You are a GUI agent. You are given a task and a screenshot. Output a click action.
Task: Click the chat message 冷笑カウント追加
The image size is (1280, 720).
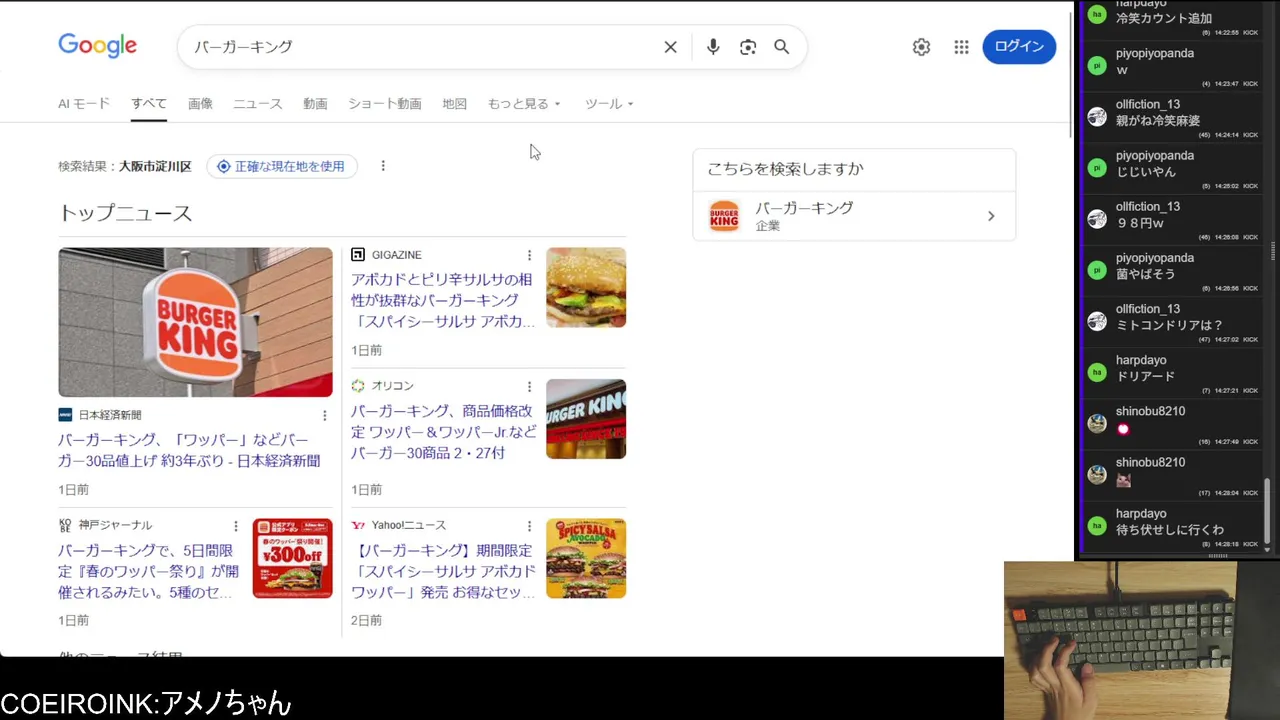pos(1164,19)
